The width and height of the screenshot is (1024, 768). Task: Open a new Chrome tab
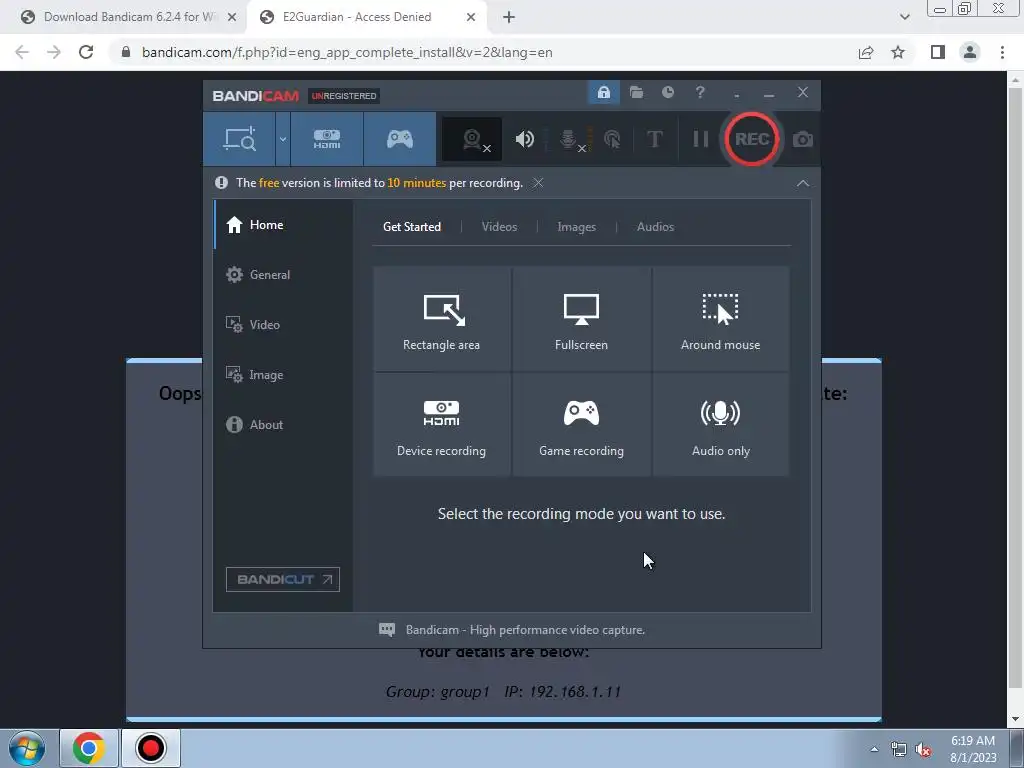(x=509, y=18)
